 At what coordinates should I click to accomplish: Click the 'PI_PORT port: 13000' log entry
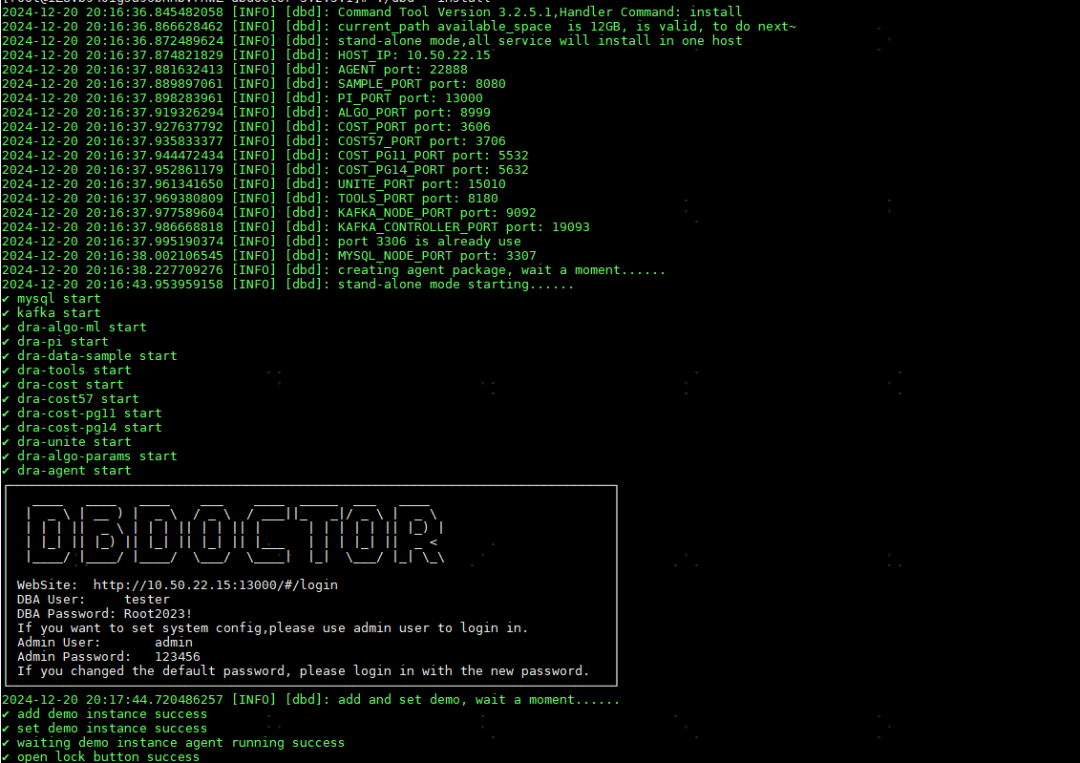pyautogui.click(x=242, y=98)
